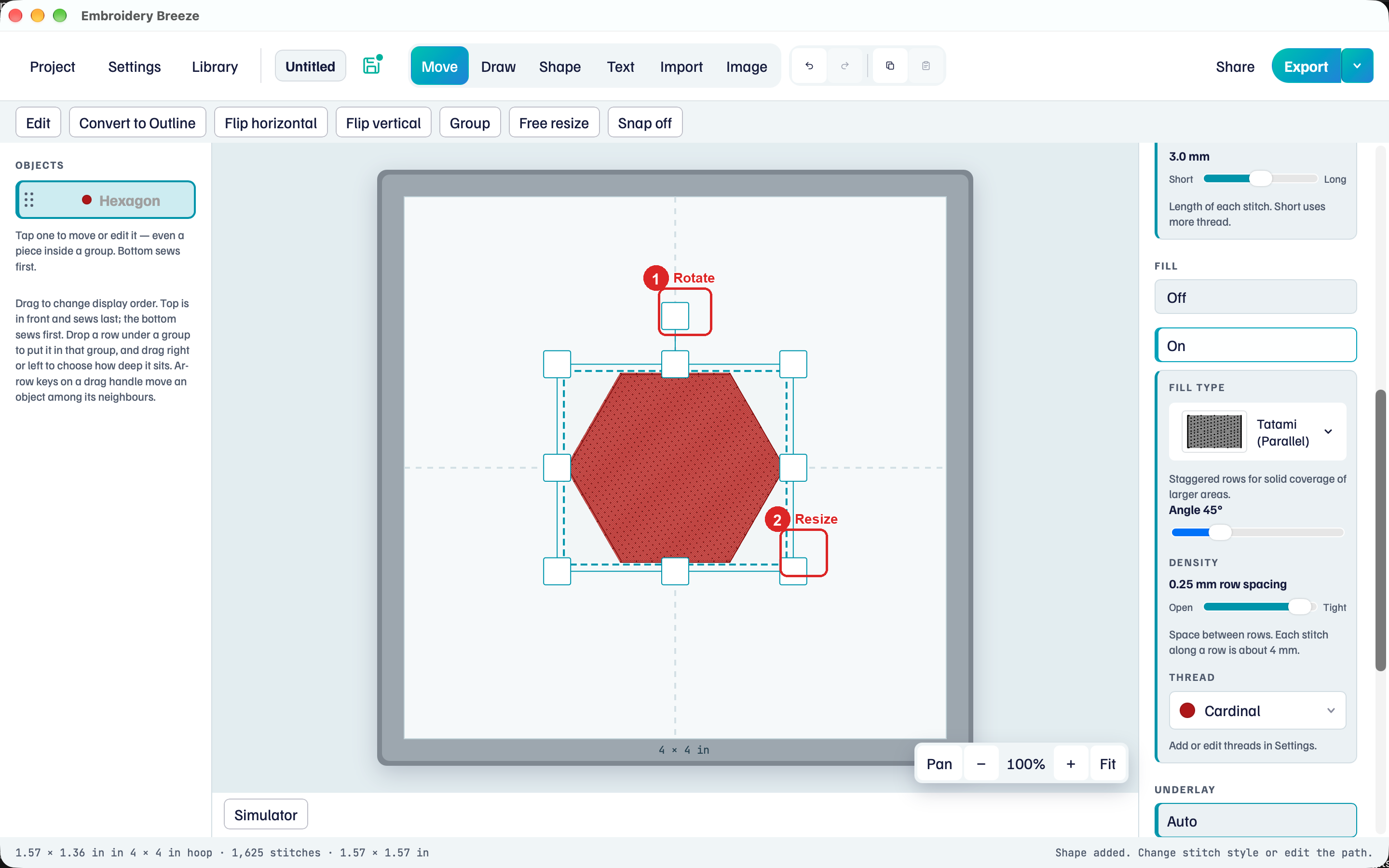Click the Tatami fill pattern thumbnail
This screenshot has height=868, width=1389.
pos(1214,431)
